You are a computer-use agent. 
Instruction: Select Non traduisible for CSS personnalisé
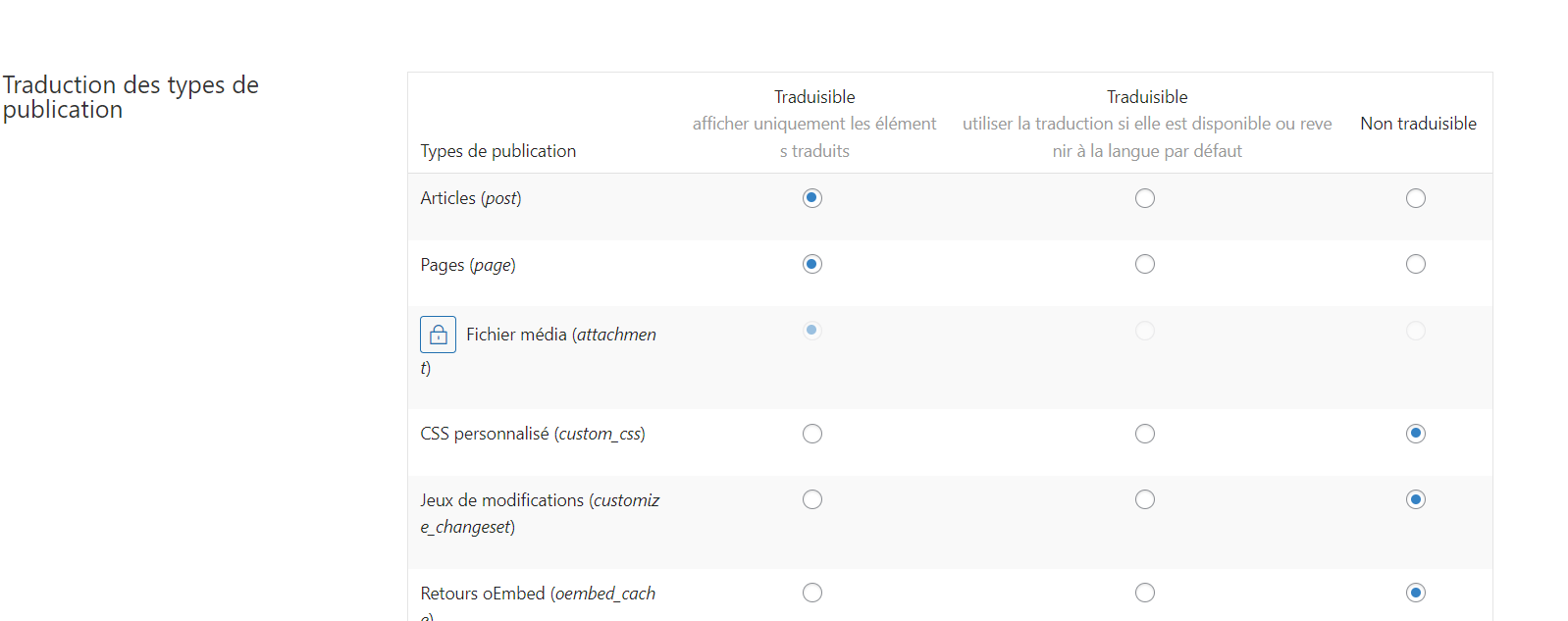click(x=1416, y=434)
